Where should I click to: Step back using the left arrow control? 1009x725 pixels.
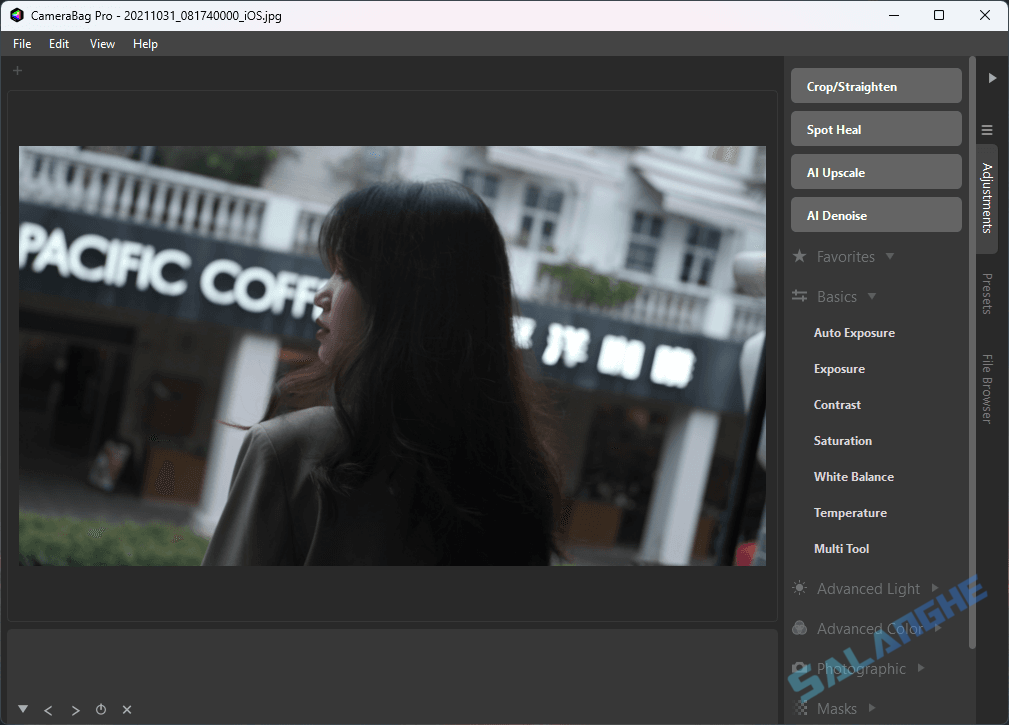coord(48,710)
